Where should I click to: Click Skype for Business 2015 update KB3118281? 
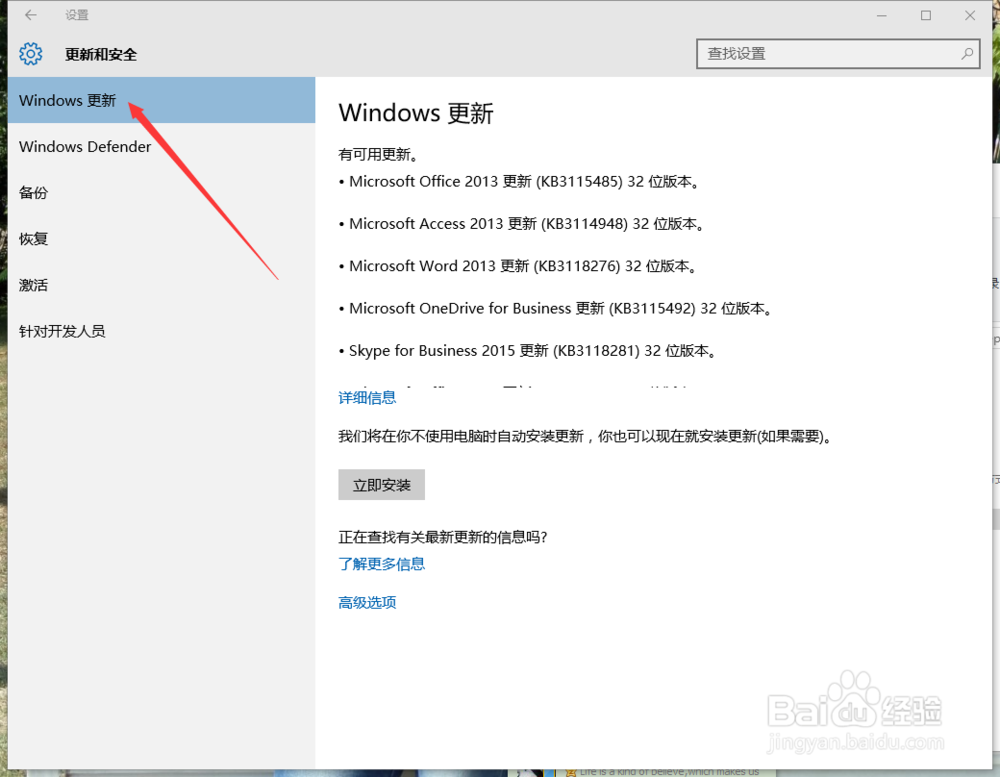click(x=527, y=351)
